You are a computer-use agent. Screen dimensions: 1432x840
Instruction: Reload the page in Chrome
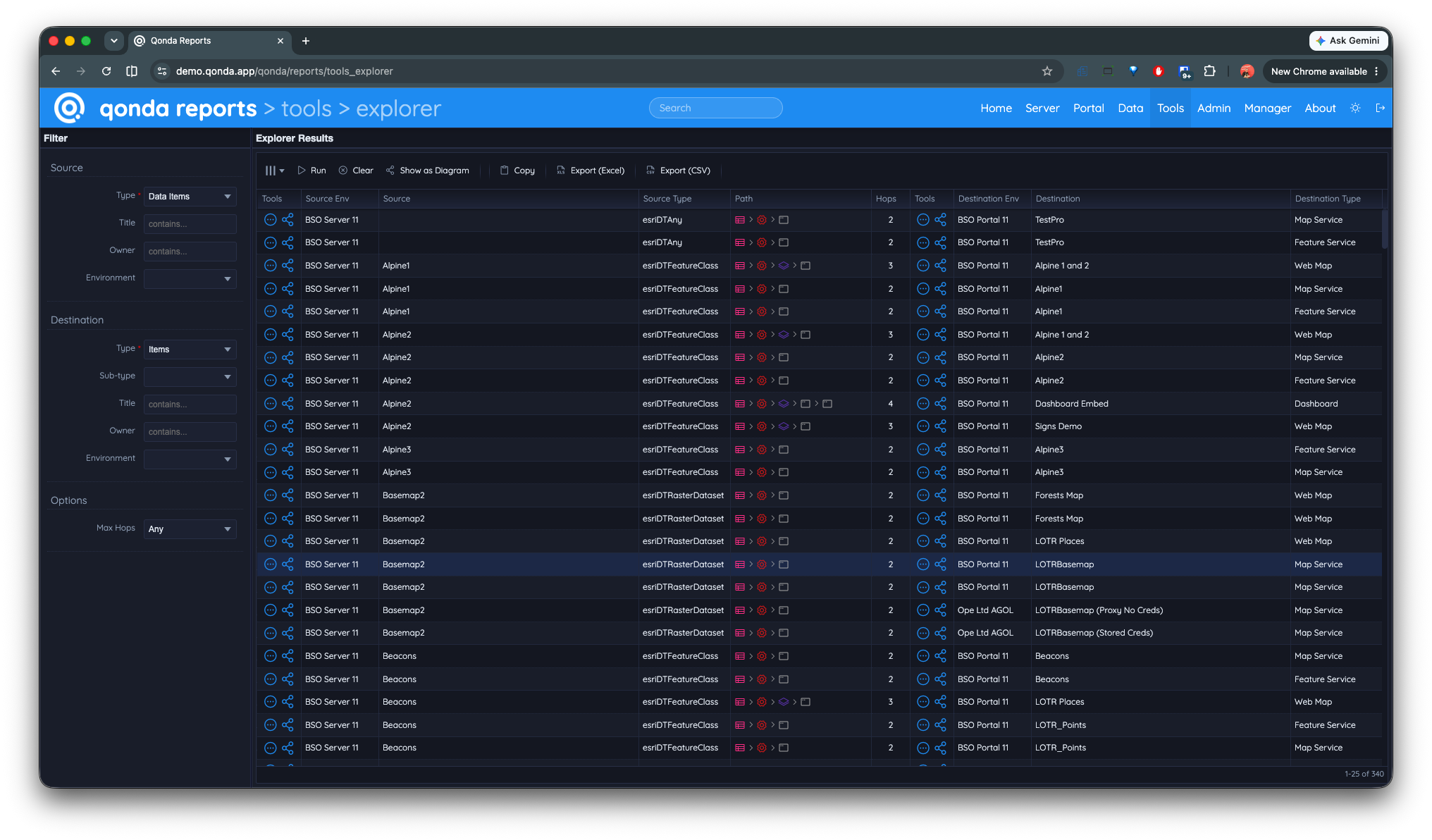pos(106,71)
